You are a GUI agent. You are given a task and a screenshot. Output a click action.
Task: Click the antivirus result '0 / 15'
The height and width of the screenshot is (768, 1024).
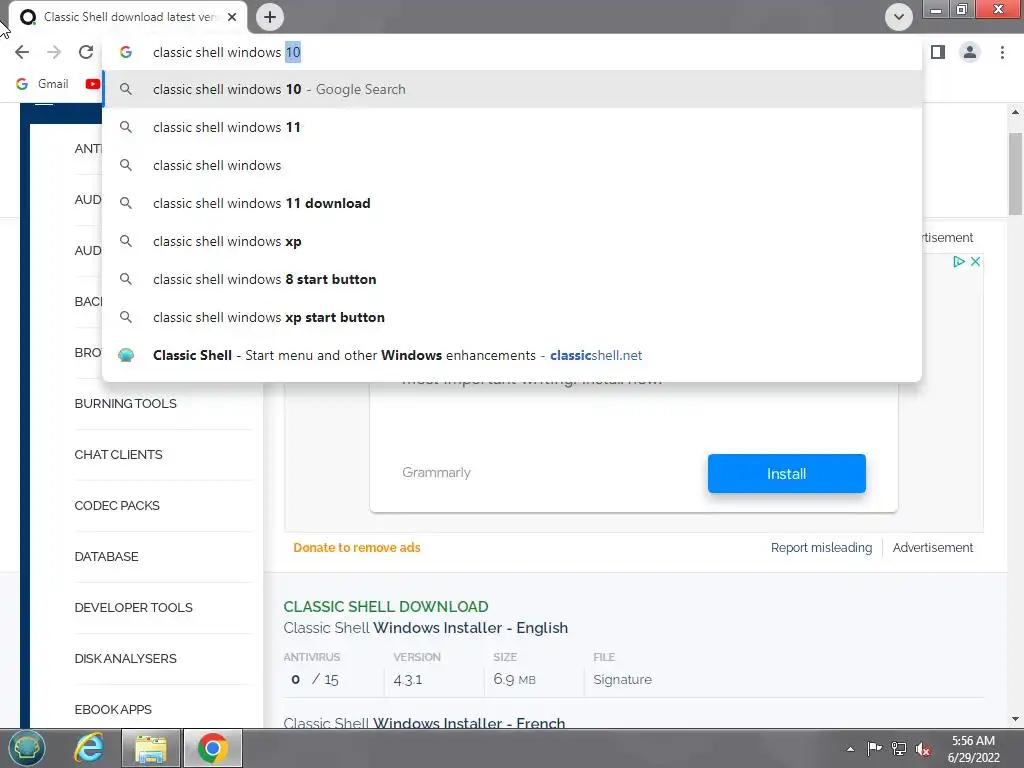[315, 679]
